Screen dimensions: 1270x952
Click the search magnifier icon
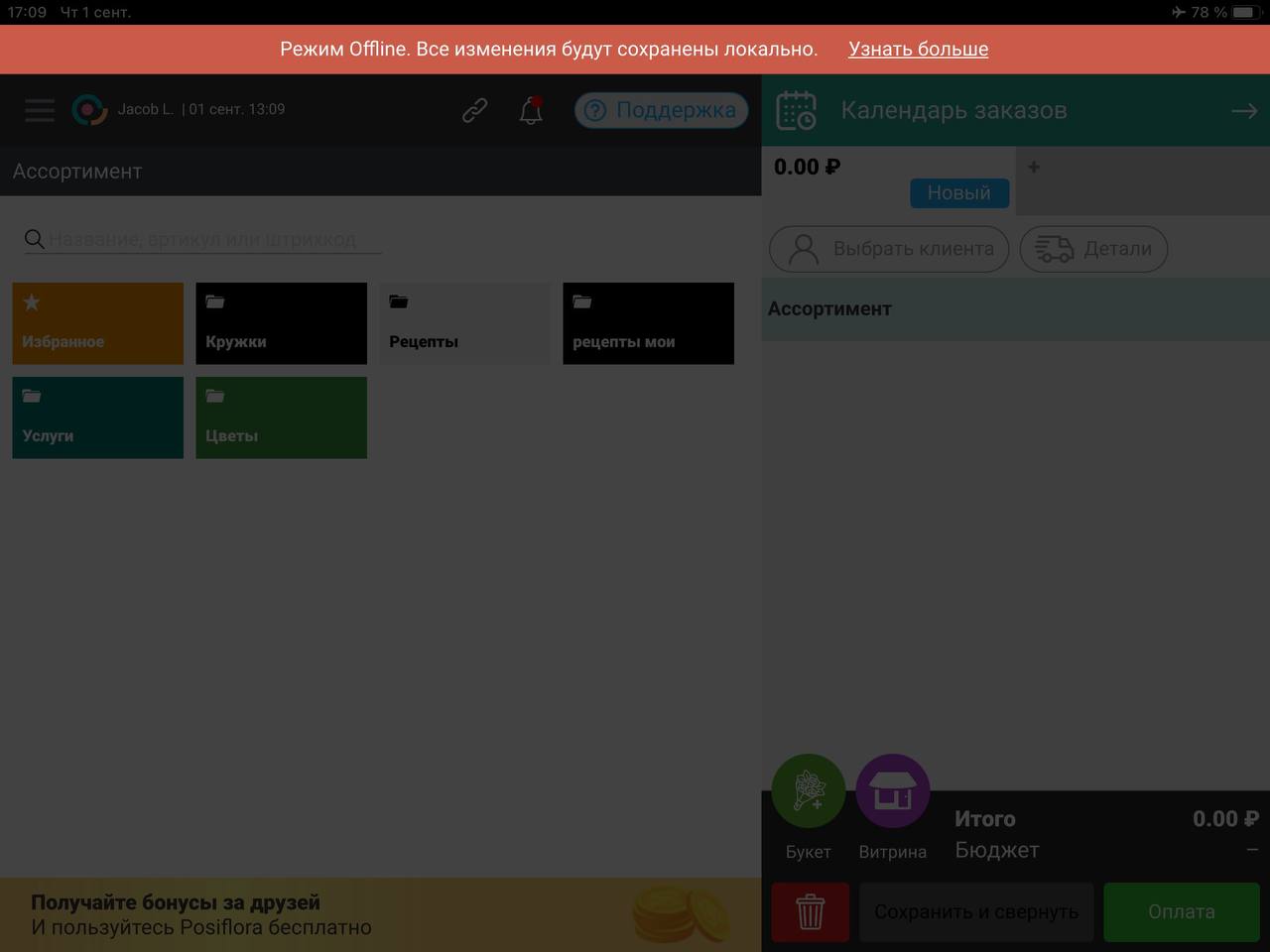34,239
